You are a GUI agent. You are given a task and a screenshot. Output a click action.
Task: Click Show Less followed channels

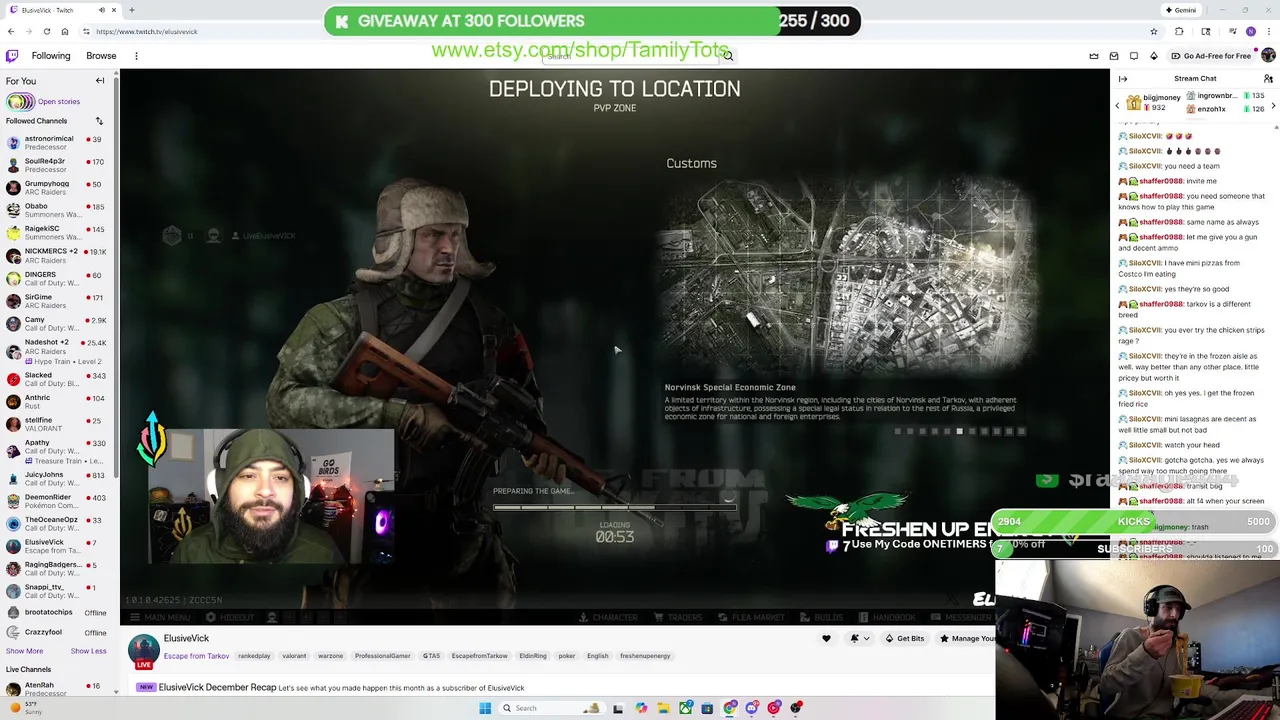click(88, 651)
